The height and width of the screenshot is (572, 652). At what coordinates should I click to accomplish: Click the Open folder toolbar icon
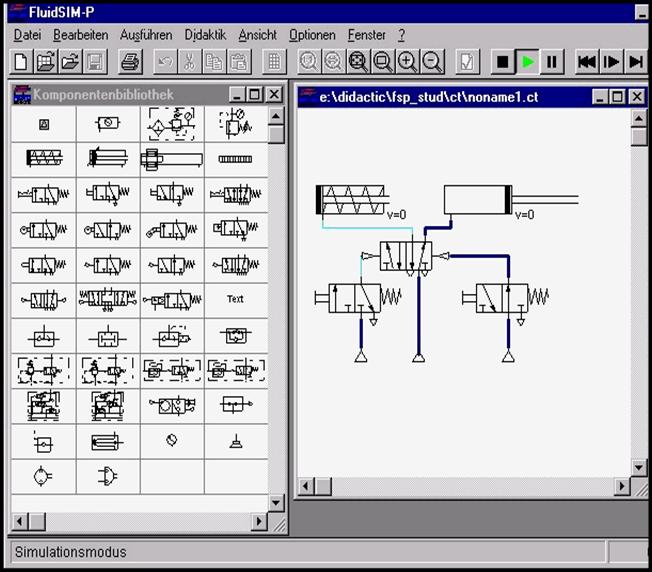[70, 62]
